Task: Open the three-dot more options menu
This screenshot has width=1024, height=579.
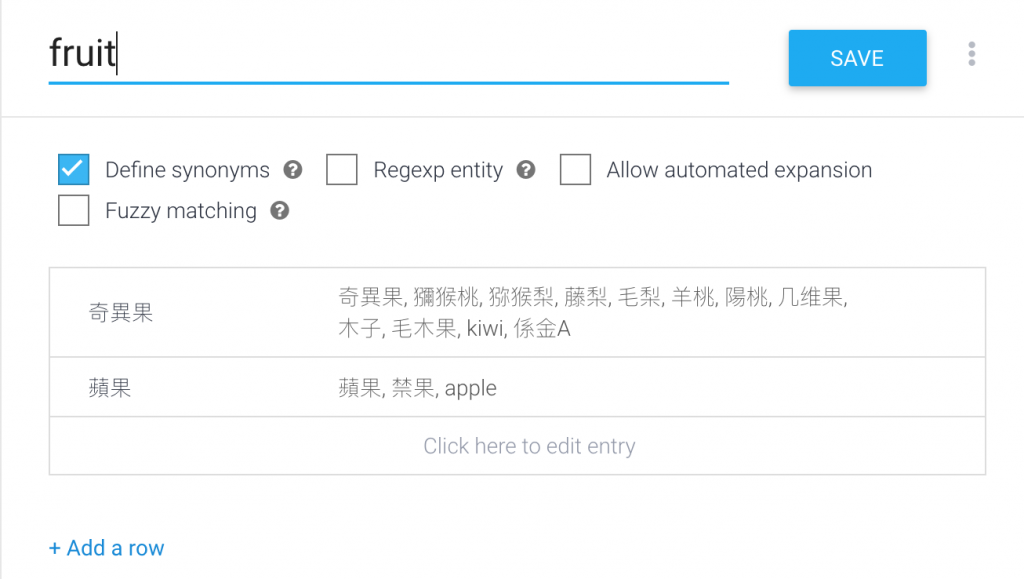Action: click(x=972, y=54)
